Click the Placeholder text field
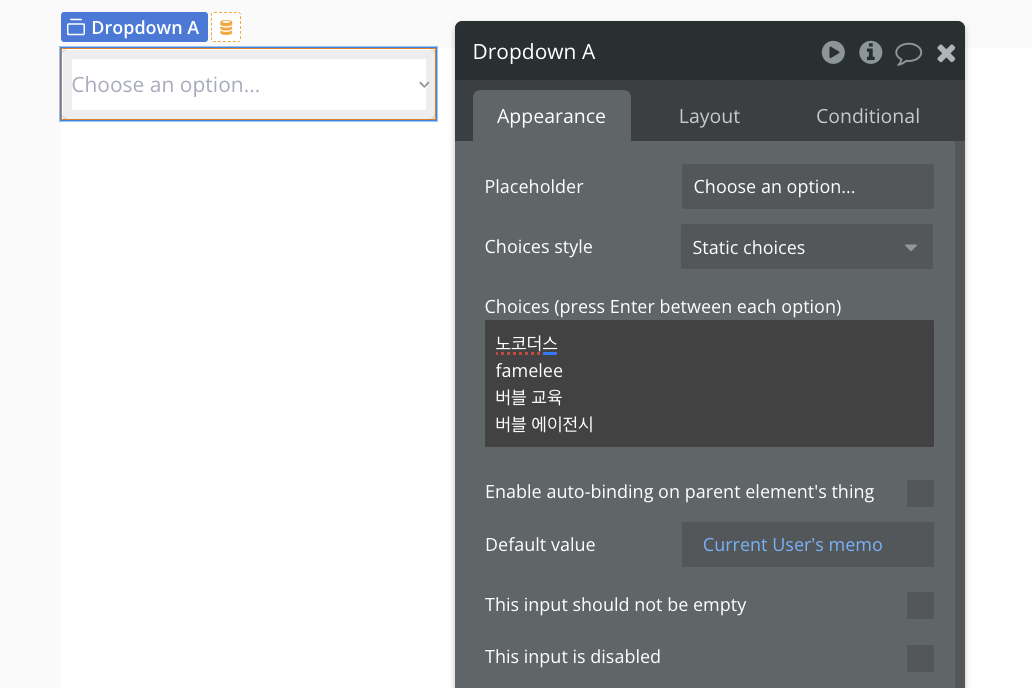The width and height of the screenshot is (1032, 688). click(x=807, y=187)
